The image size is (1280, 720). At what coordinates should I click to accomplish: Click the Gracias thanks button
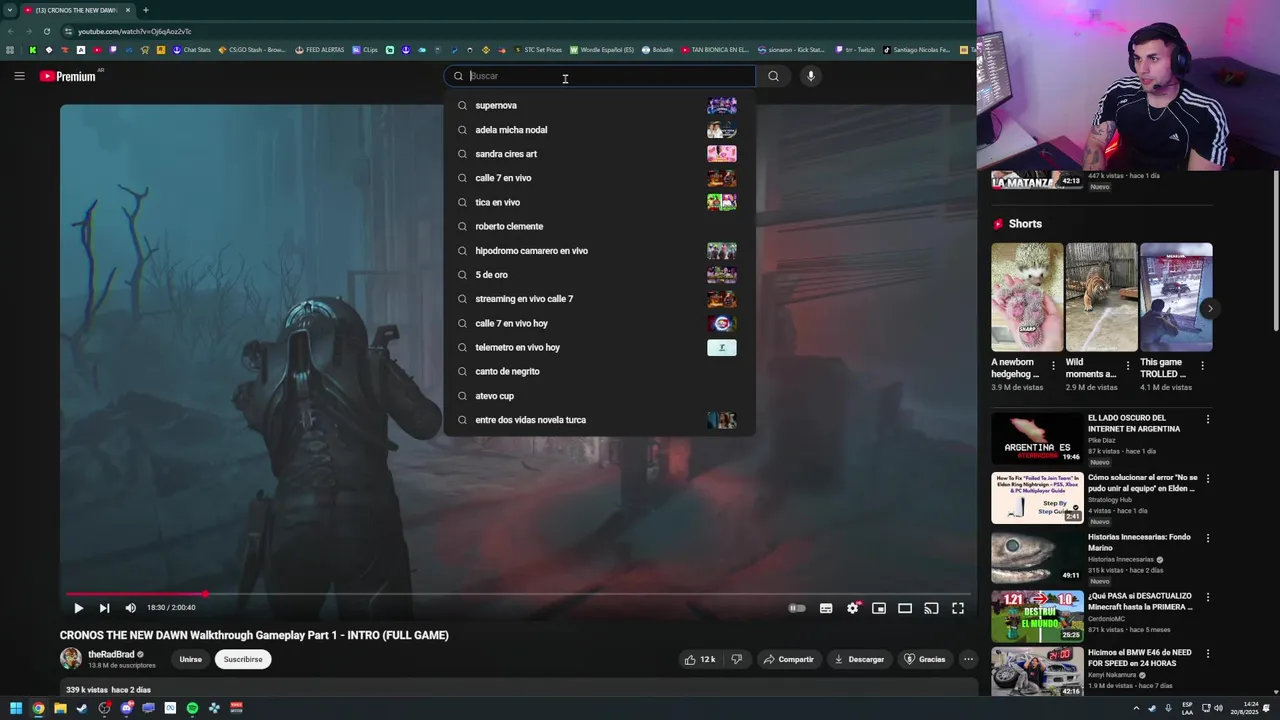924,659
